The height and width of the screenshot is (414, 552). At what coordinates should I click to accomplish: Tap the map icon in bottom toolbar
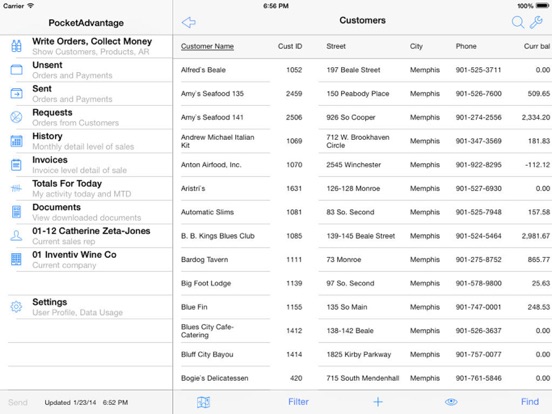tap(203, 402)
